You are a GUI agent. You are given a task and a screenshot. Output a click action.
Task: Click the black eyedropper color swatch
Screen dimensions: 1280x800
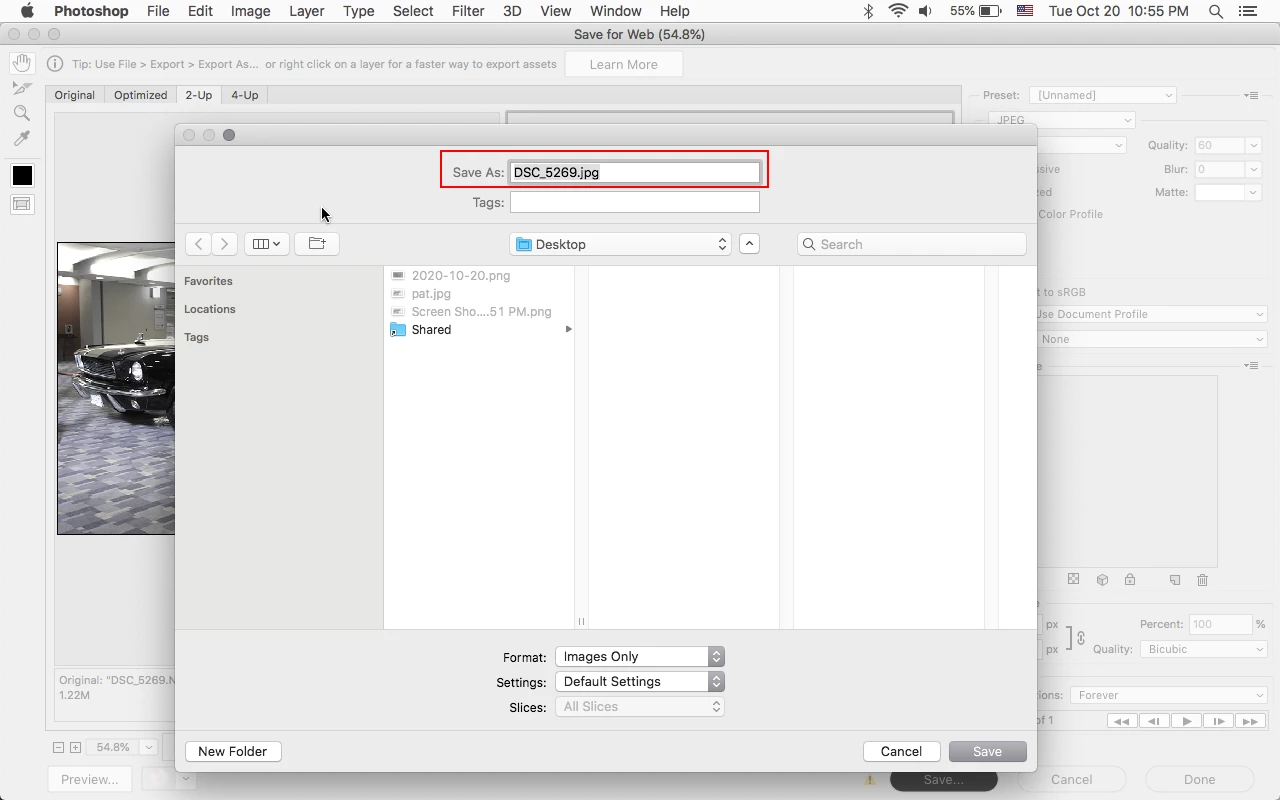coord(22,176)
